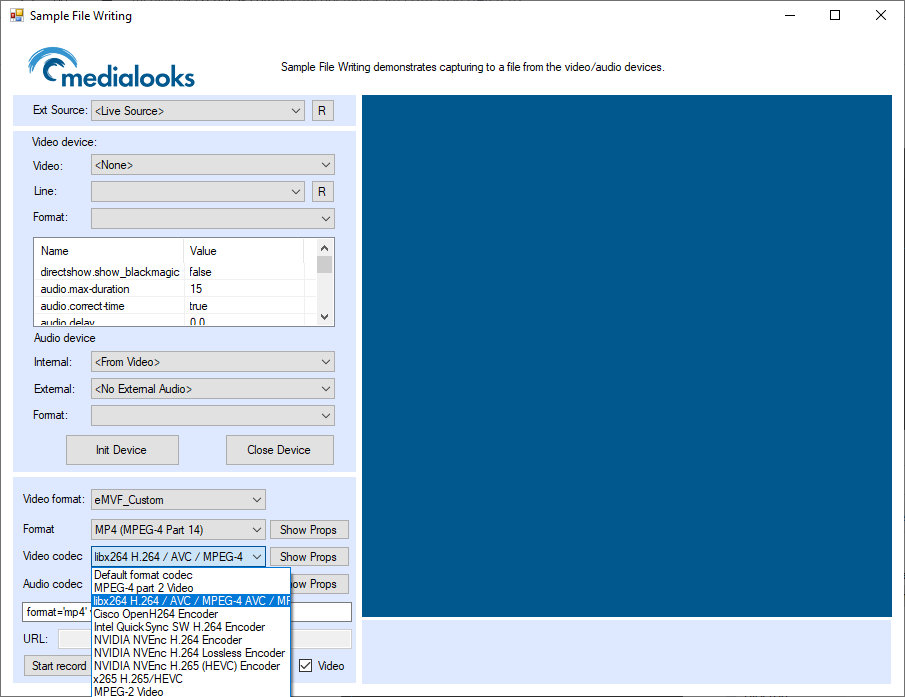Click the R button beside Line

click(323, 192)
